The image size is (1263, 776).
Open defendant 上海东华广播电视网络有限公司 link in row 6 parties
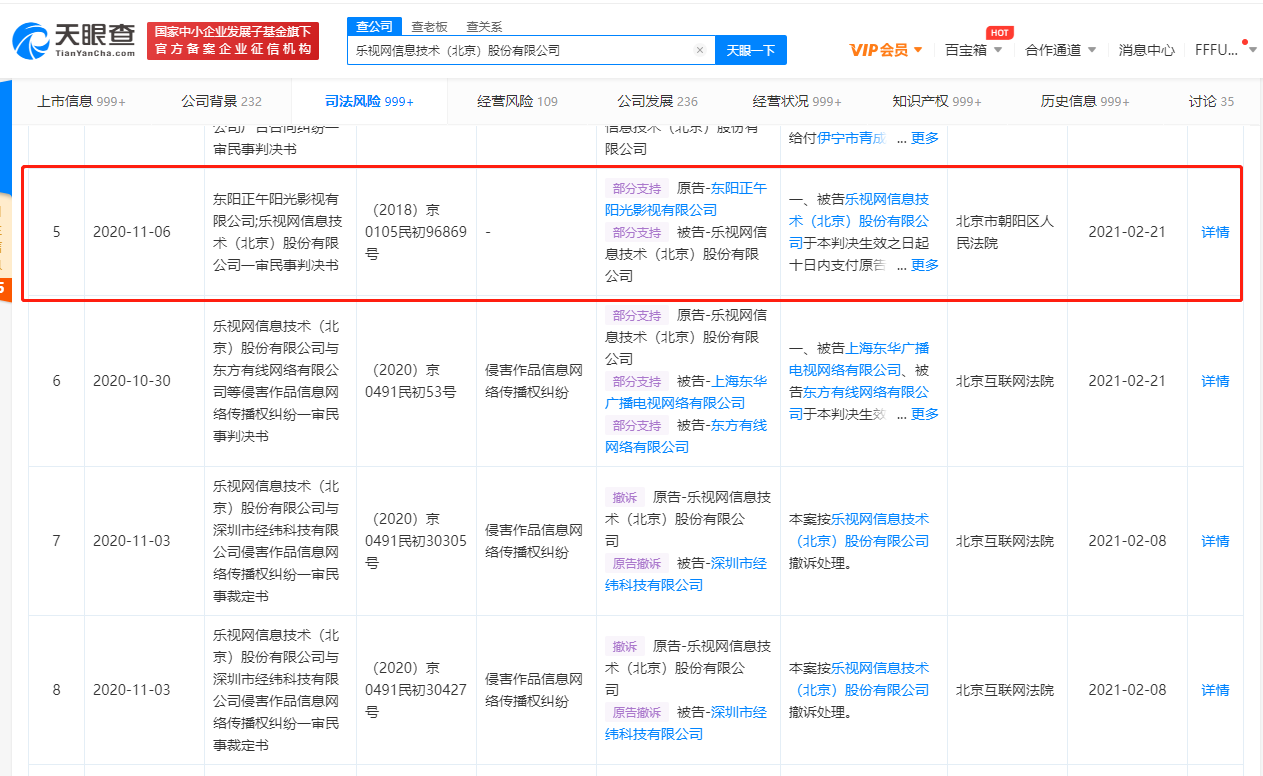[686, 392]
